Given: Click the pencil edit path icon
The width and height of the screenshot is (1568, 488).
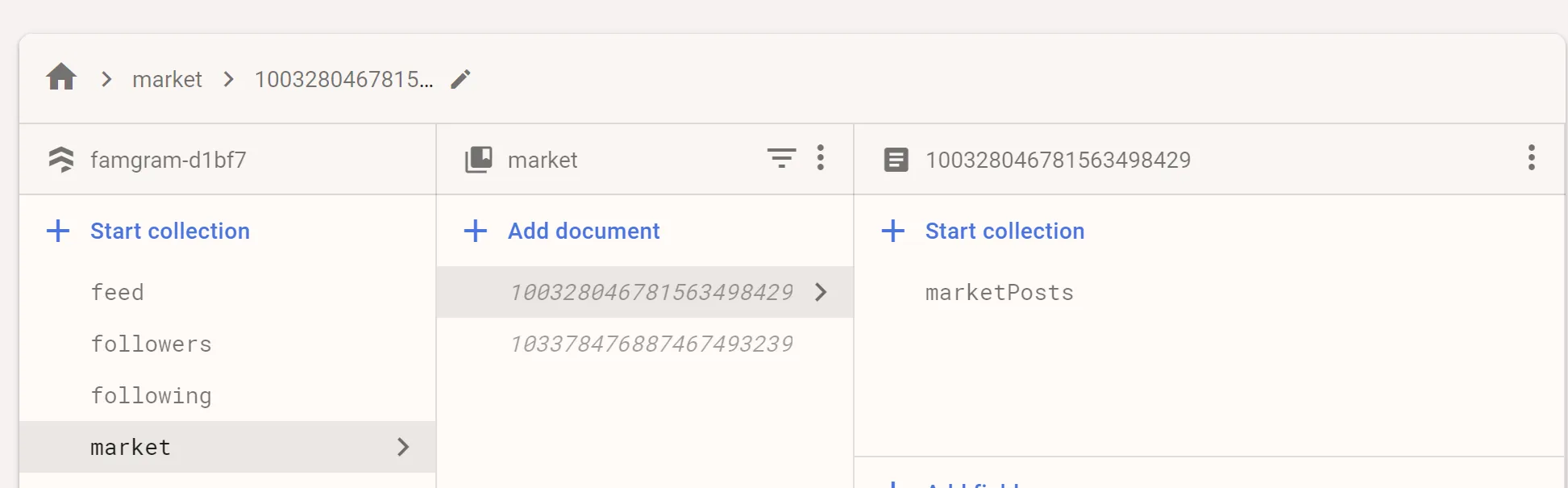Looking at the screenshot, I should click(x=460, y=79).
